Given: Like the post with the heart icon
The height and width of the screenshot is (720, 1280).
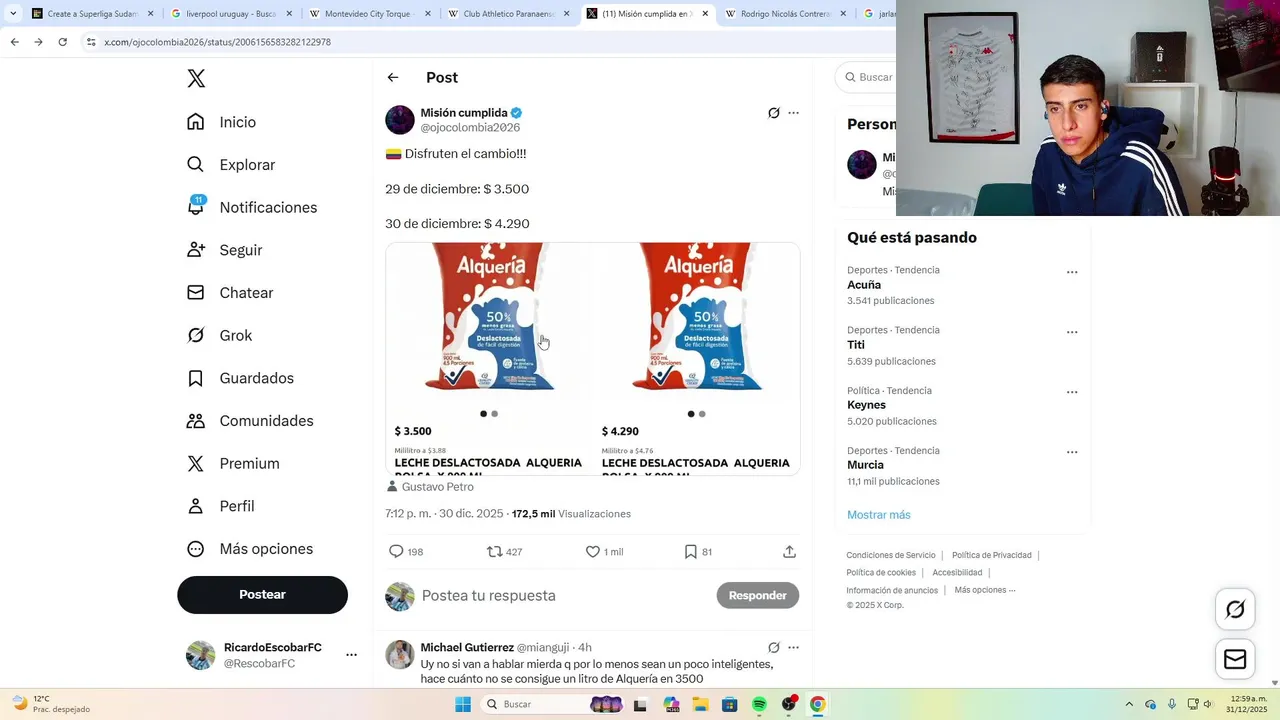Looking at the screenshot, I should 592,551.
